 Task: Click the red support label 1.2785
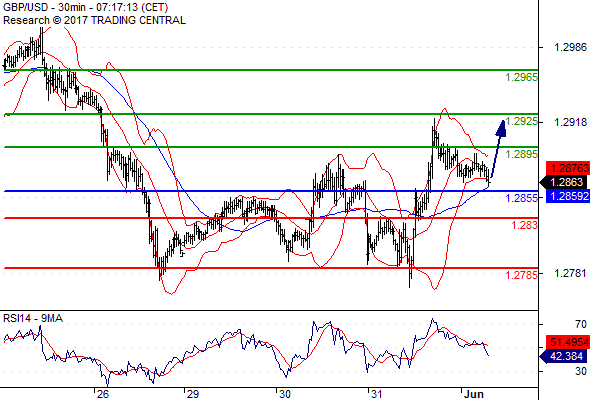coord(521,275)
